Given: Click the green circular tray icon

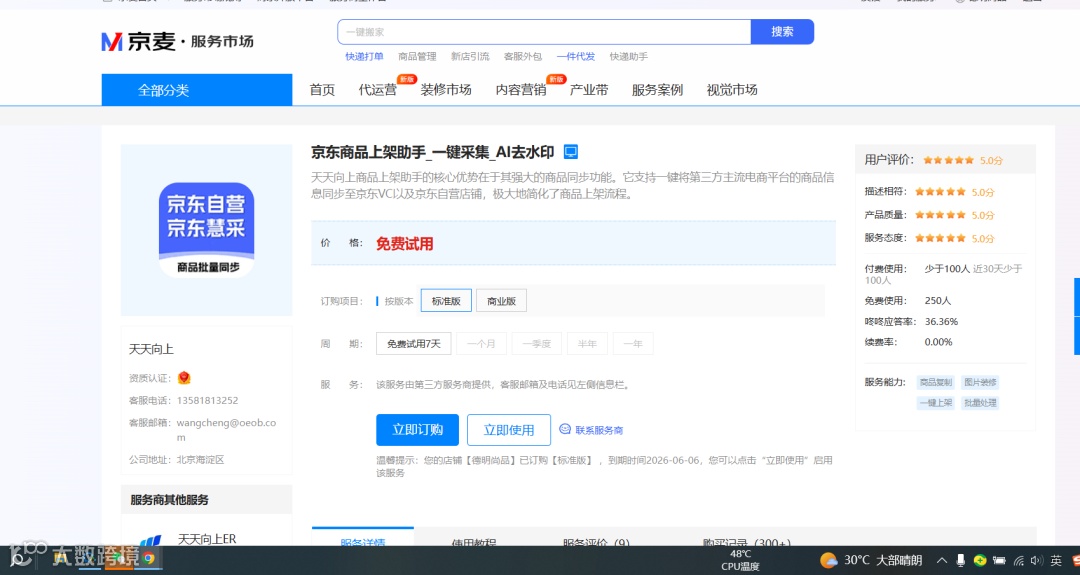Looking at the screenshot, I should pyautogui.click(x=979, y=560).
